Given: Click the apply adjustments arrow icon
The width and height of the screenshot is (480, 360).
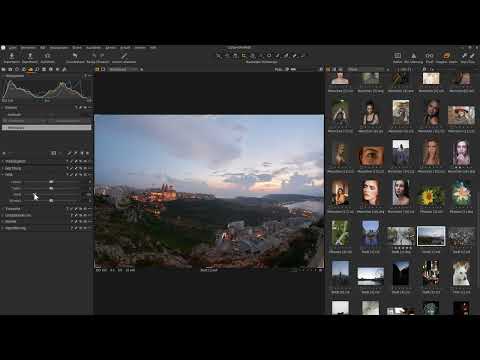Looking at the screenshot, I should pyautogui.click(x=472, y=56).
